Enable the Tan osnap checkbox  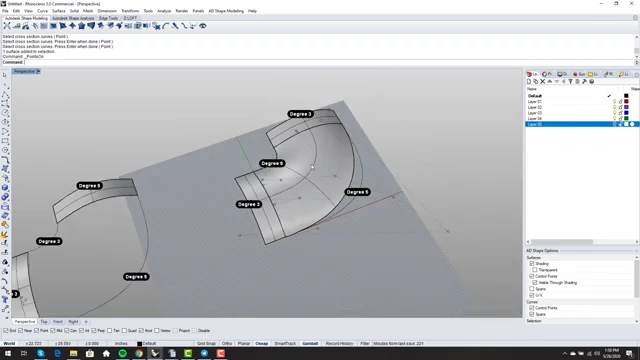click(109, 331)
